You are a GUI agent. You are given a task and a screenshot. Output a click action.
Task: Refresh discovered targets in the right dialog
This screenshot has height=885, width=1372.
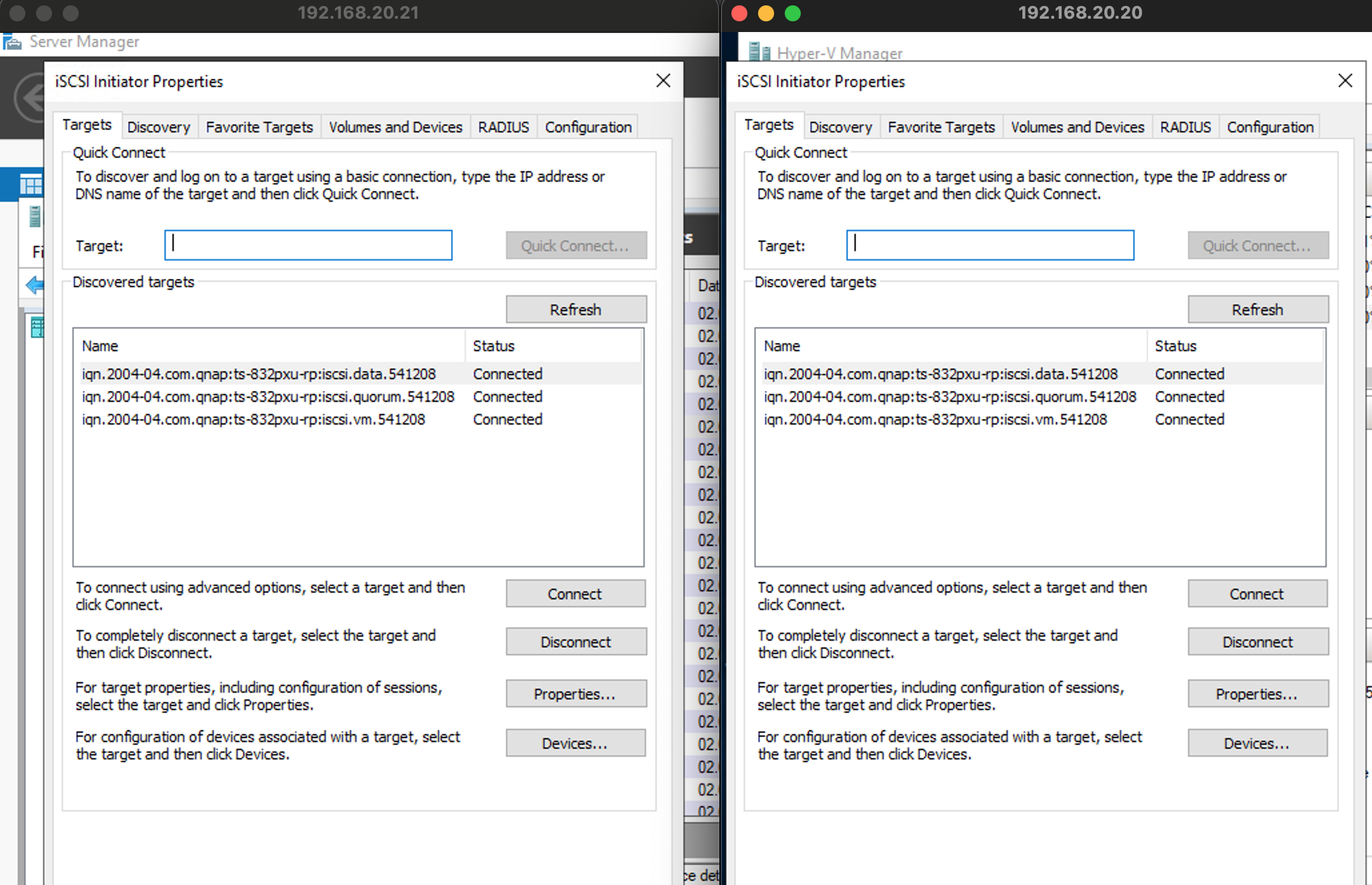1258,309
